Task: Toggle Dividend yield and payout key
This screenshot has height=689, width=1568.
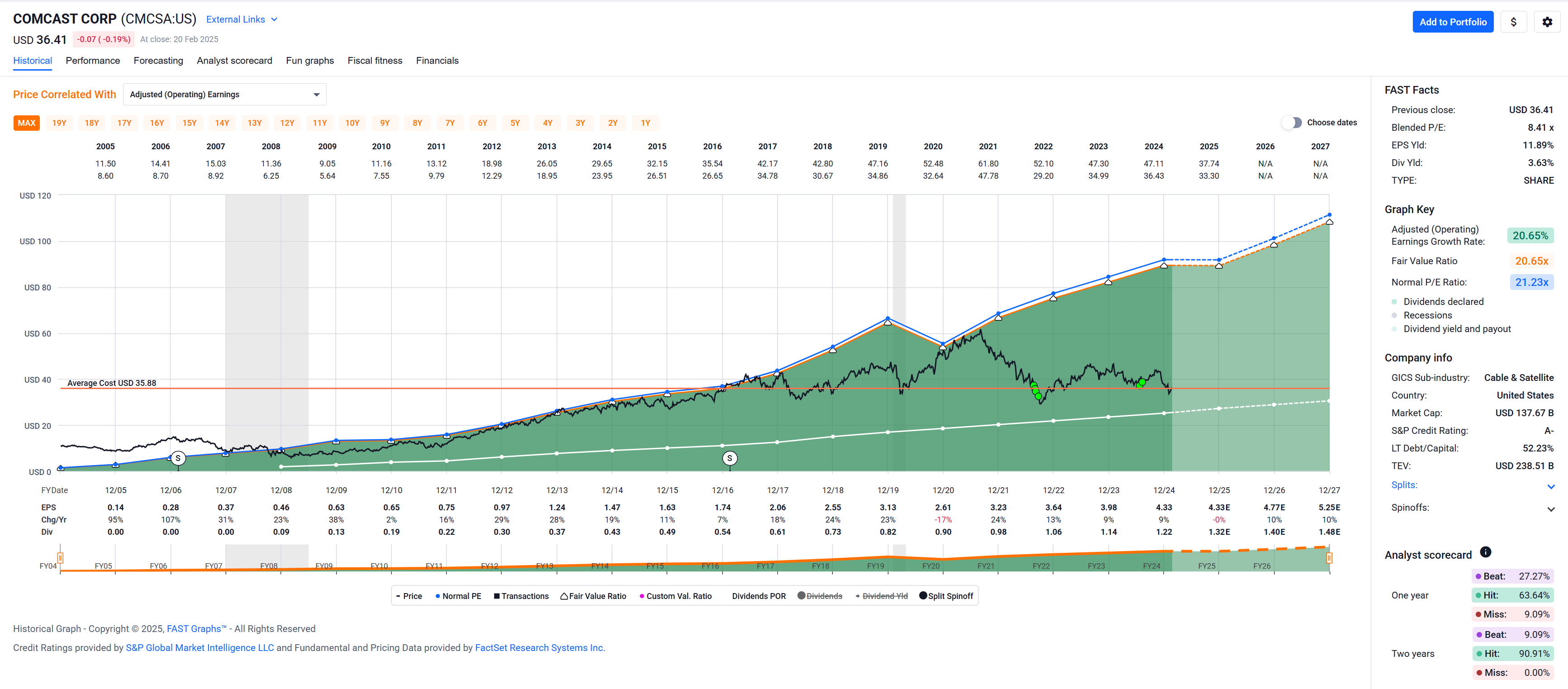Action: pyautogui.click(x=1451, y=329)
